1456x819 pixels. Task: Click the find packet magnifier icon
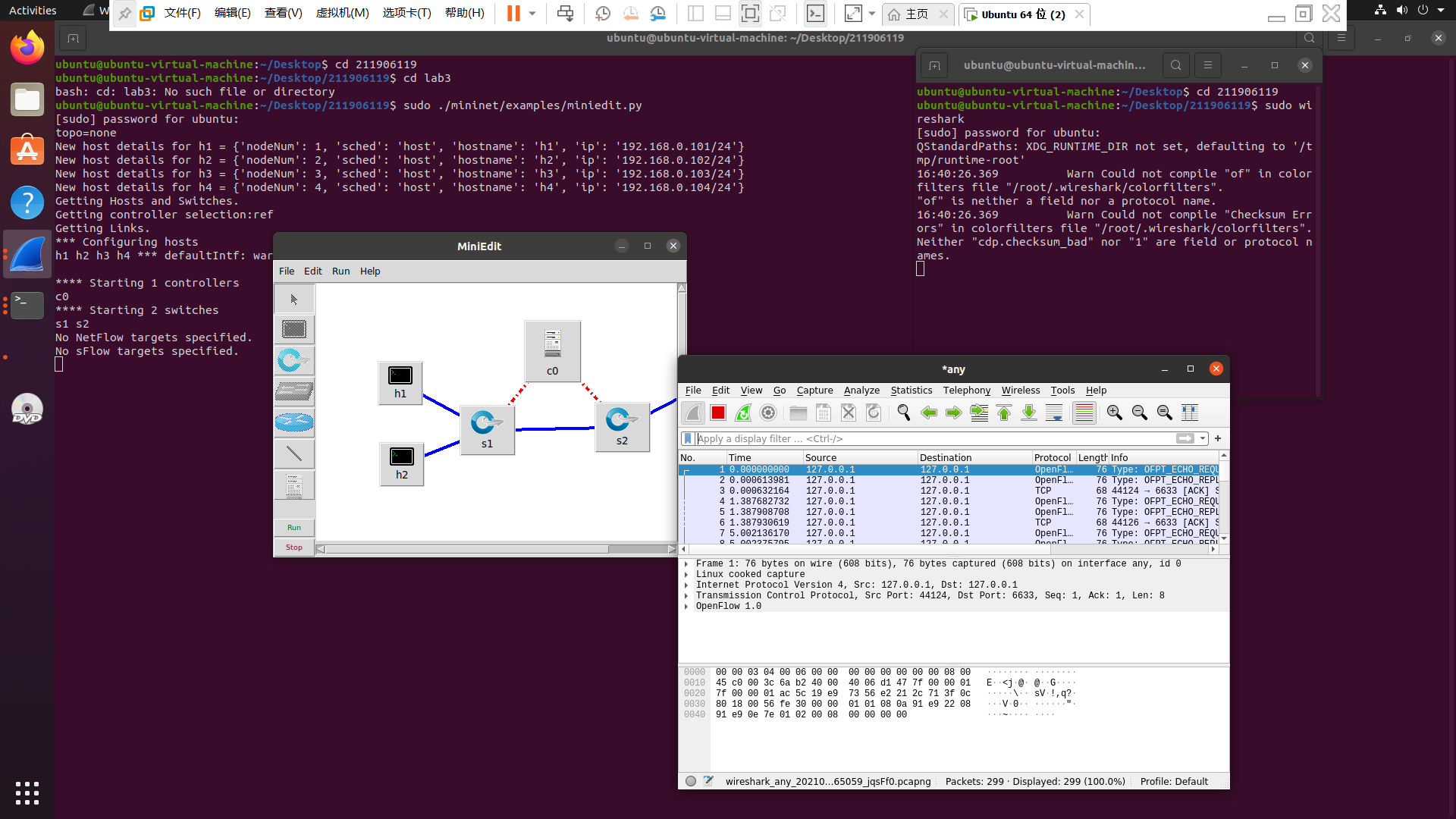pos(903,413)
